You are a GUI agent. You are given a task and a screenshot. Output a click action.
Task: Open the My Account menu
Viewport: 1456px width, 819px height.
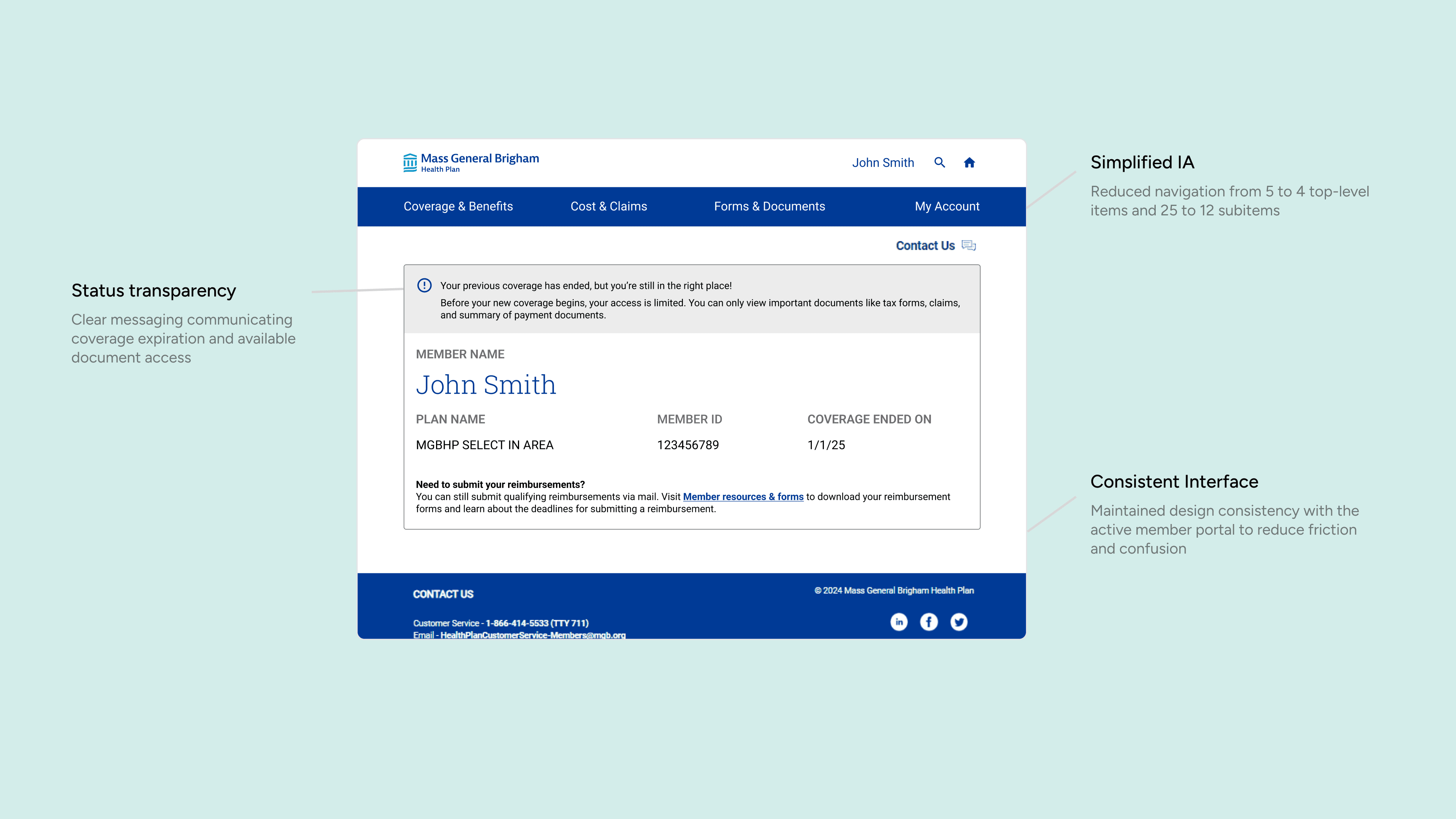pos(947,206)
